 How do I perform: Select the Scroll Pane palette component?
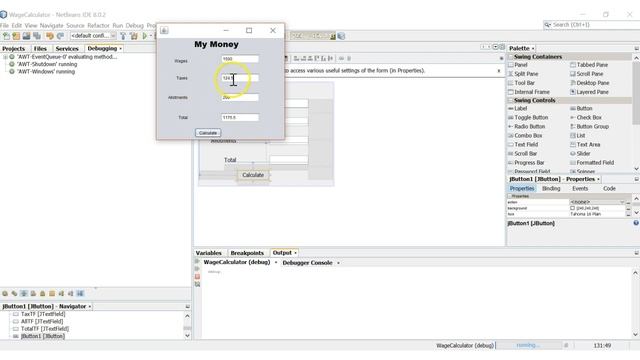click(587, 74)
